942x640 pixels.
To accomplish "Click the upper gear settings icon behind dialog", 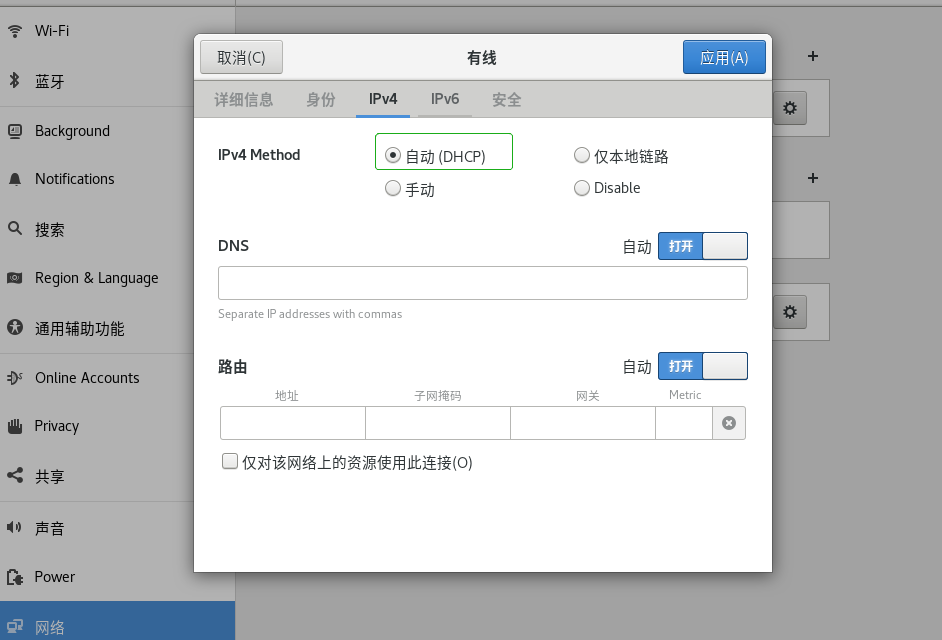I will click(789, 108).
